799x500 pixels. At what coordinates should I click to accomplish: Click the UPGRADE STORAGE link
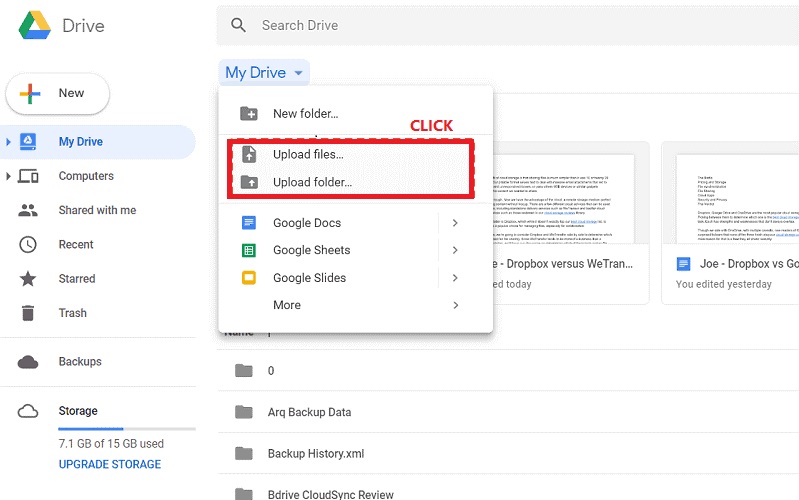tap(110, 464)
